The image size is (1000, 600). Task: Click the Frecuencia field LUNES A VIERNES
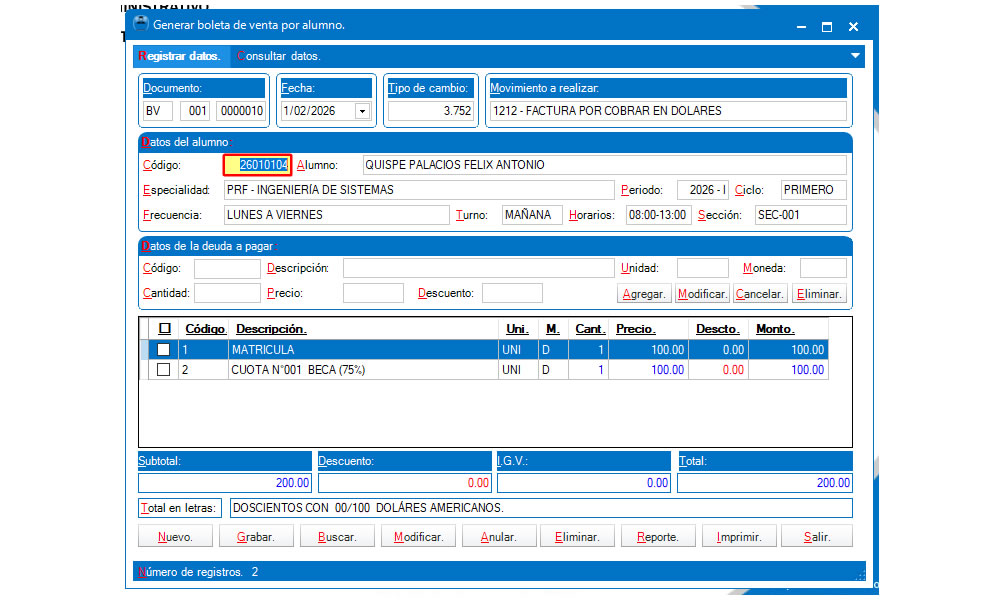click(336, 215)
